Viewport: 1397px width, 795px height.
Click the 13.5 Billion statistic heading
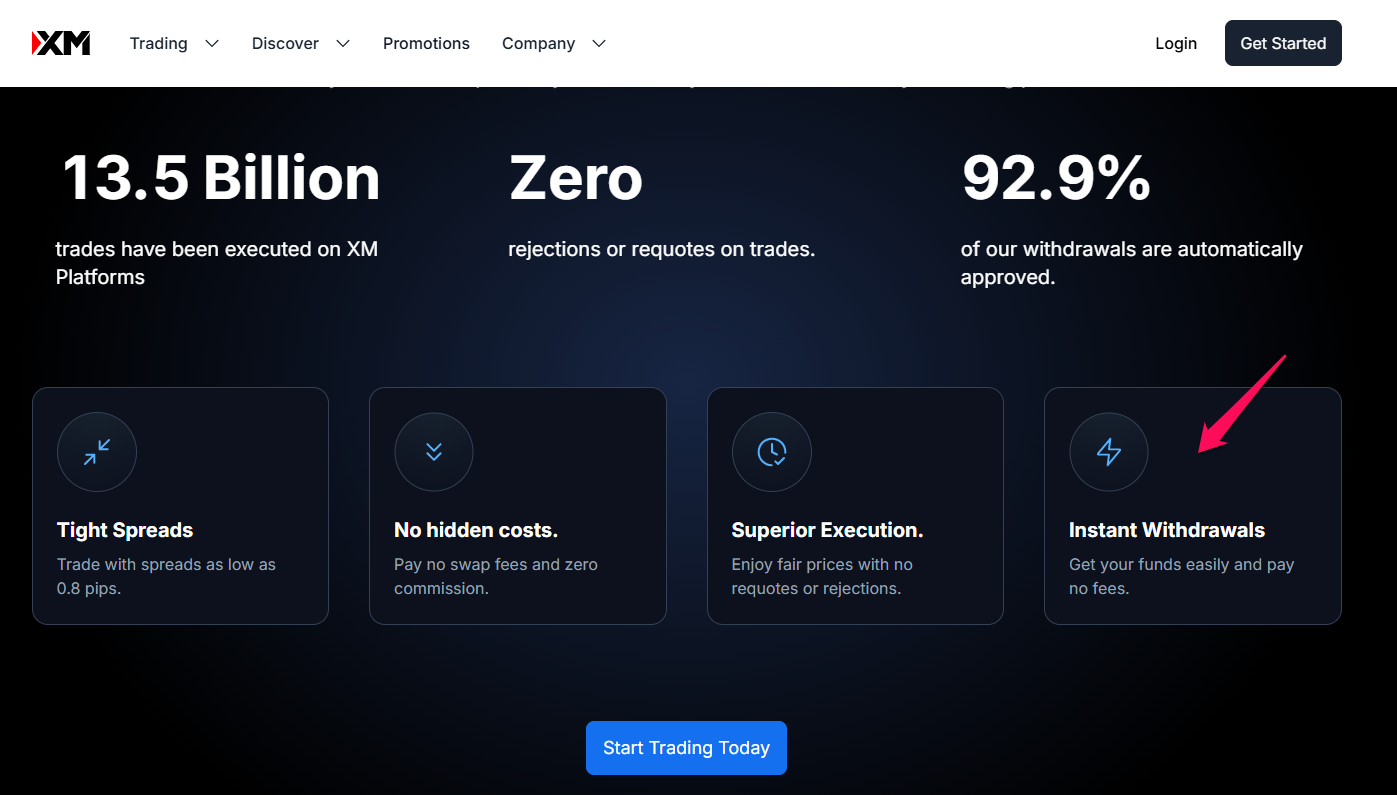tap(221, 178)
